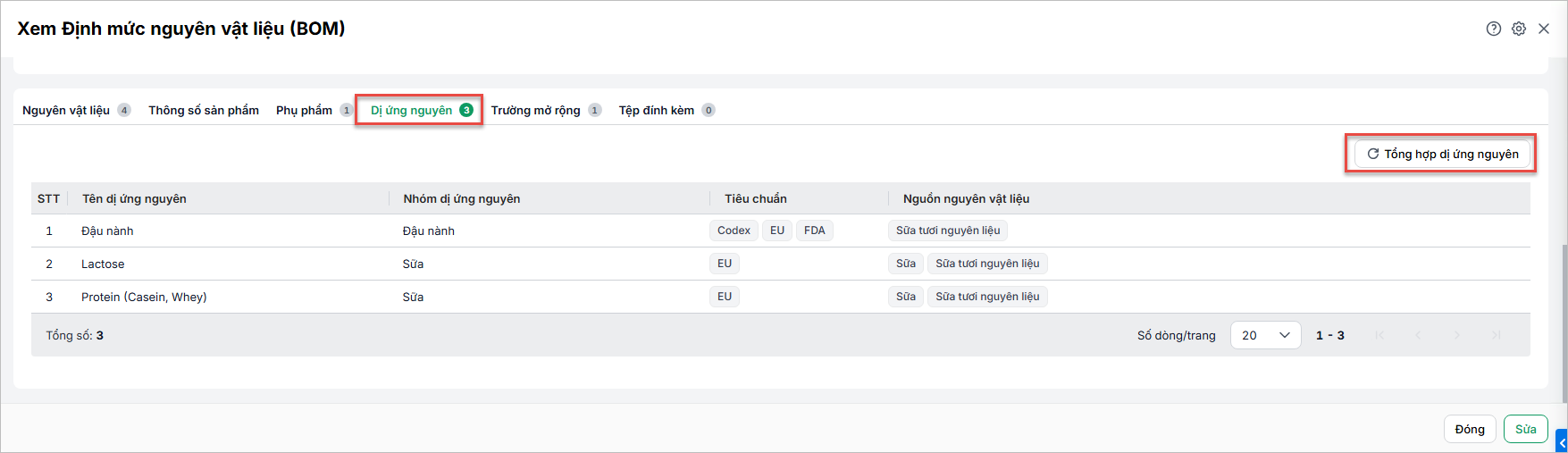
Task: Switch to Thông số sản phẩm tab
Action: [204, 110]
